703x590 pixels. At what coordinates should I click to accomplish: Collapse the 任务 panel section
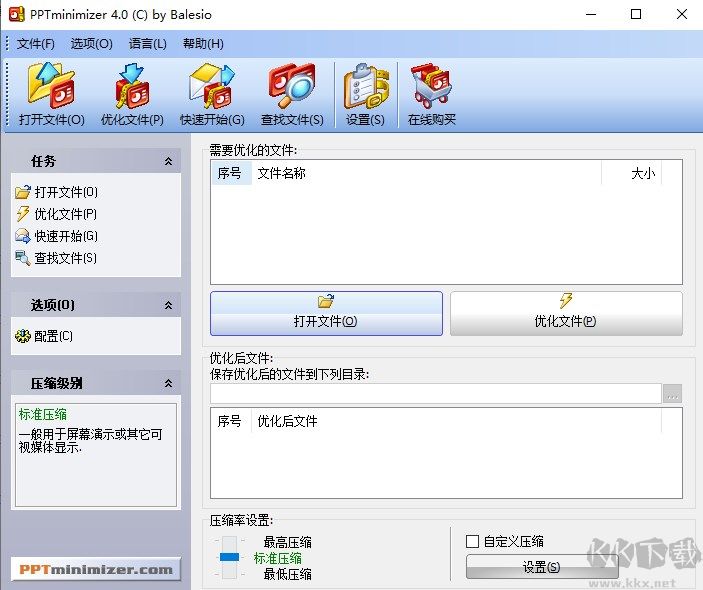168,162
